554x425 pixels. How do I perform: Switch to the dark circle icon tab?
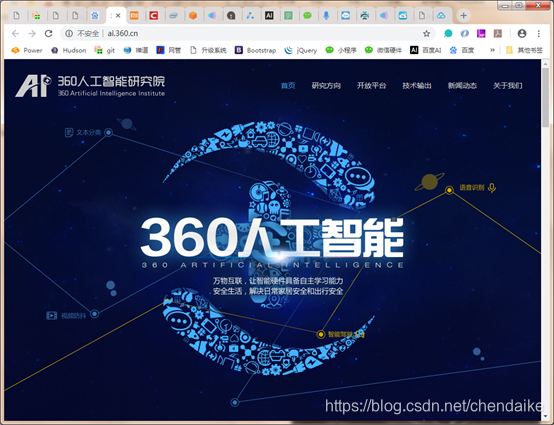(231, 16)
